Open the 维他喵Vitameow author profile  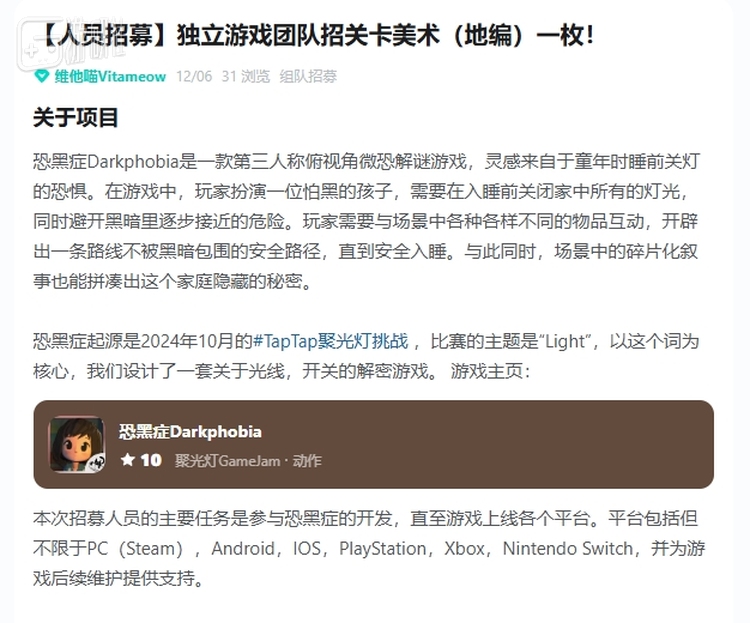click(109, 76)
